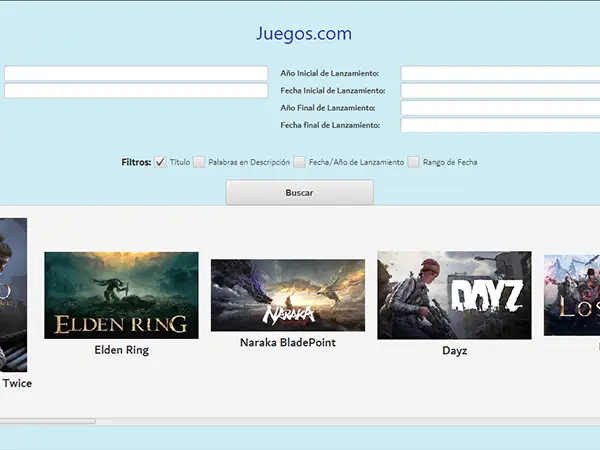The image size is (600, 450).
Task: Click the 'Fecha final de Lanzamiento:' label
Action: [330, 125]
